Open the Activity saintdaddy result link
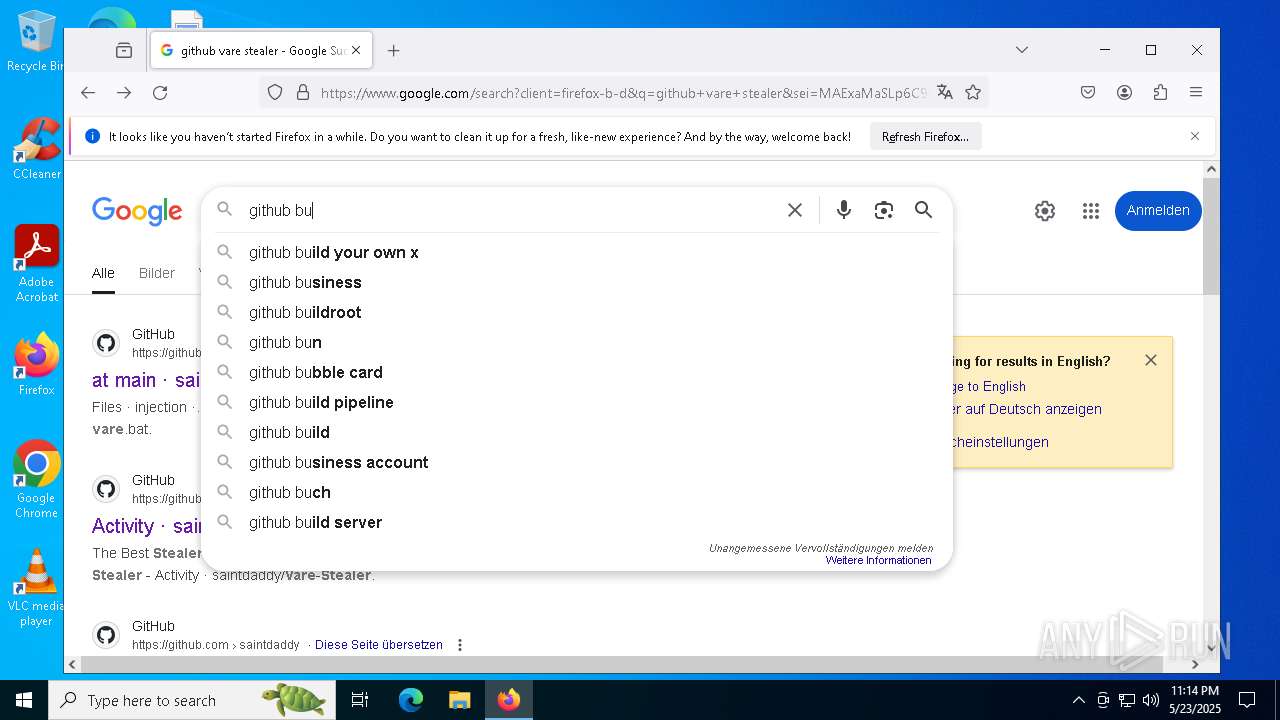The width and height of the screenshot is (1280, 720). (x=146, y=526)
